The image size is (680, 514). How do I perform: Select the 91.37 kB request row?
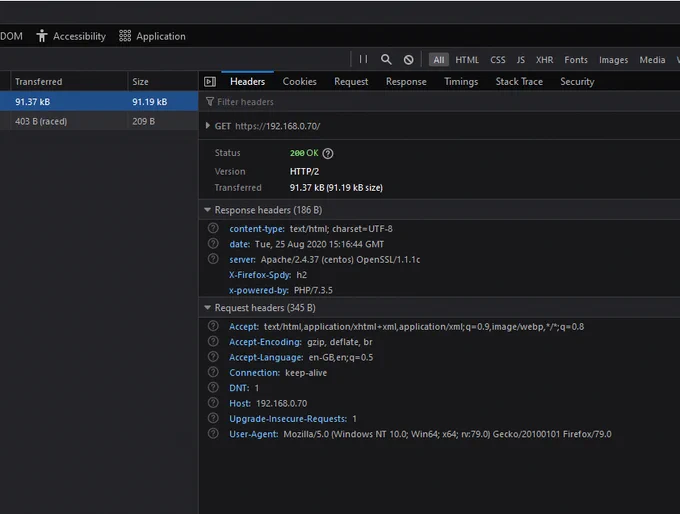[x=99, y=101]
